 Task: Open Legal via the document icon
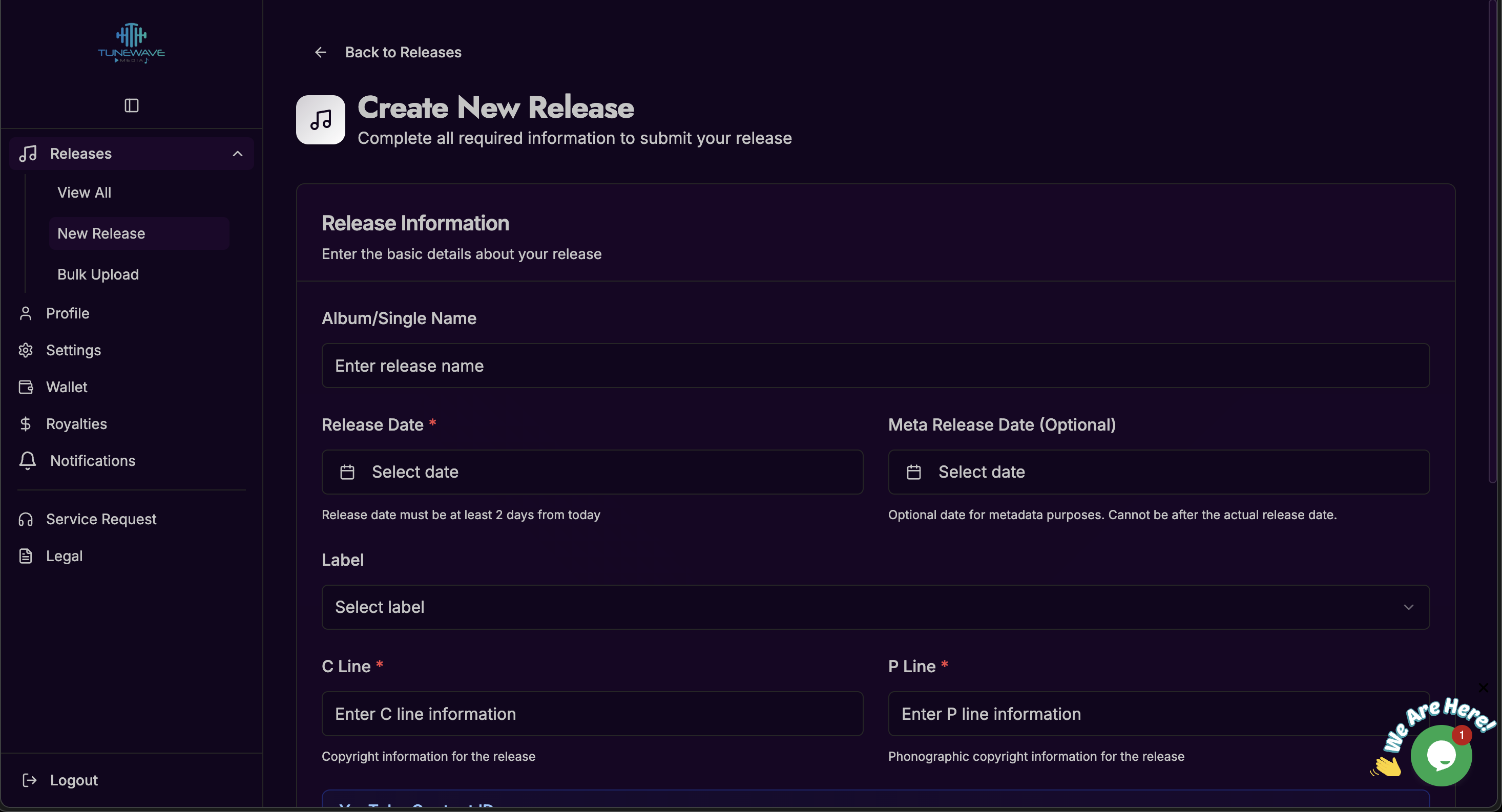click(x=26, y=555)
